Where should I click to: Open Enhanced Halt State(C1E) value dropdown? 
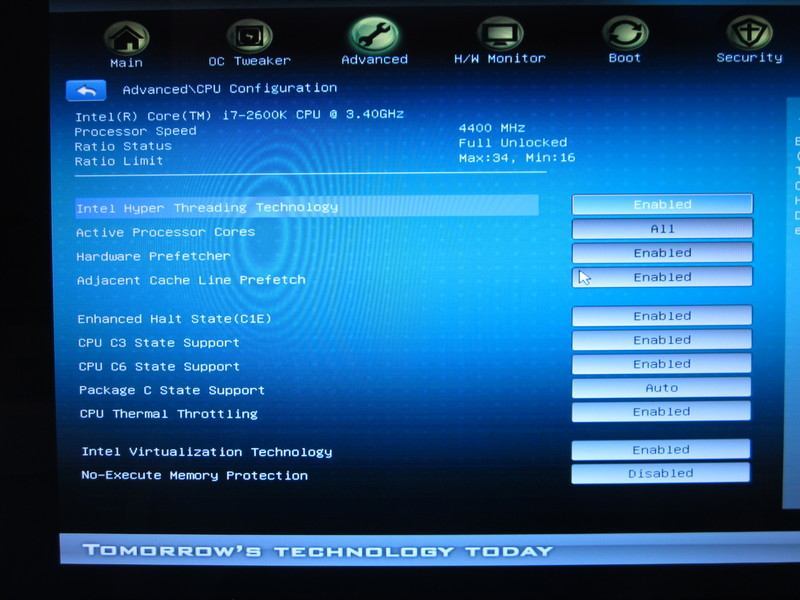pos(662,316)
